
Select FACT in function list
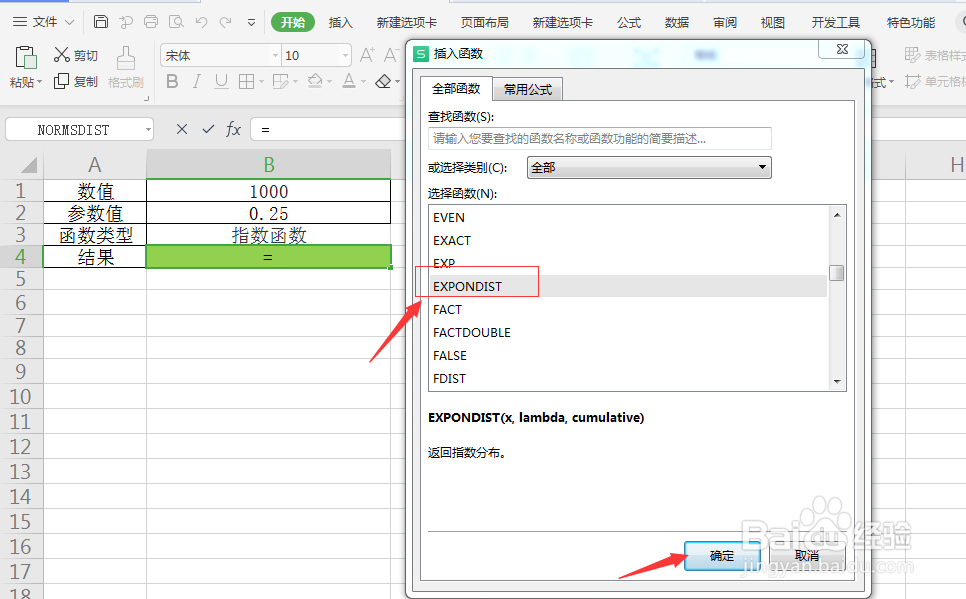[627, 309]
